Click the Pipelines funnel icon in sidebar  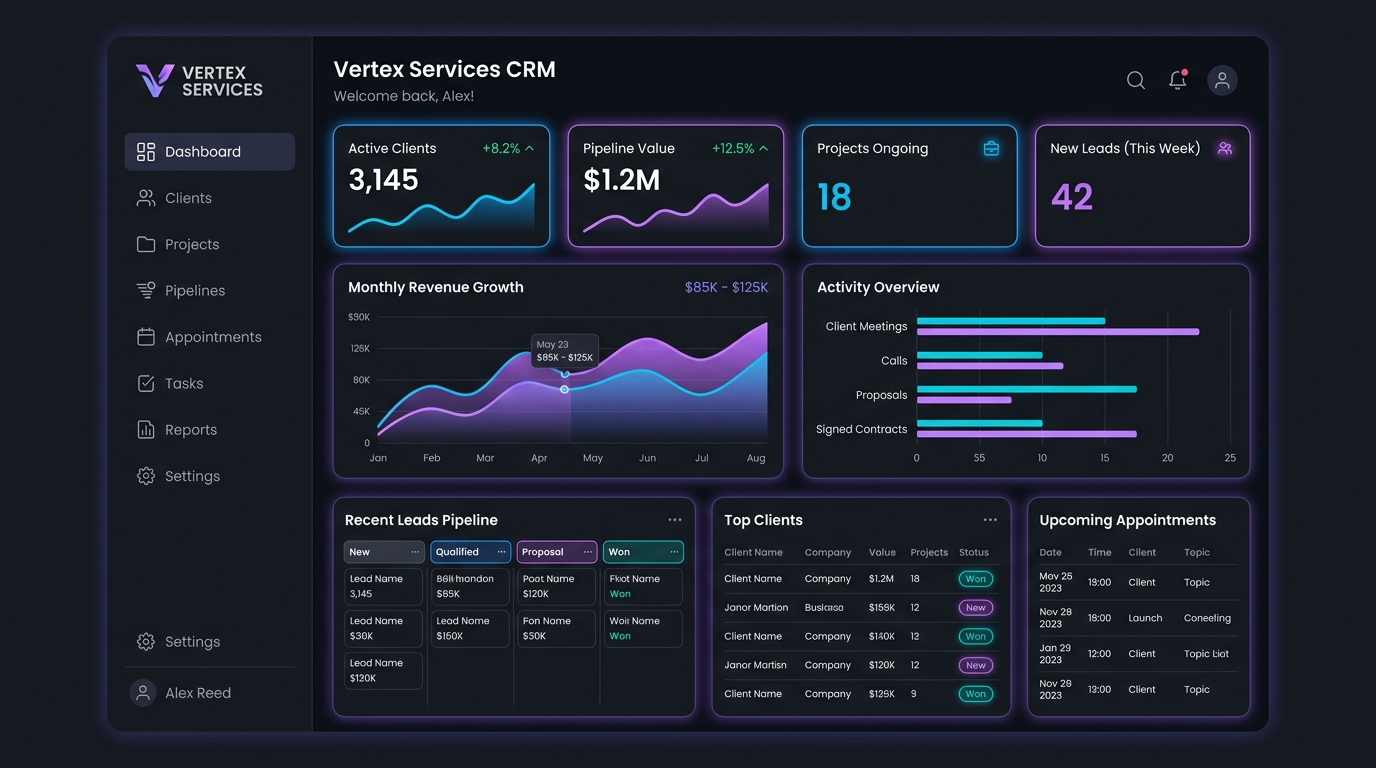click(x=146, y=290)
